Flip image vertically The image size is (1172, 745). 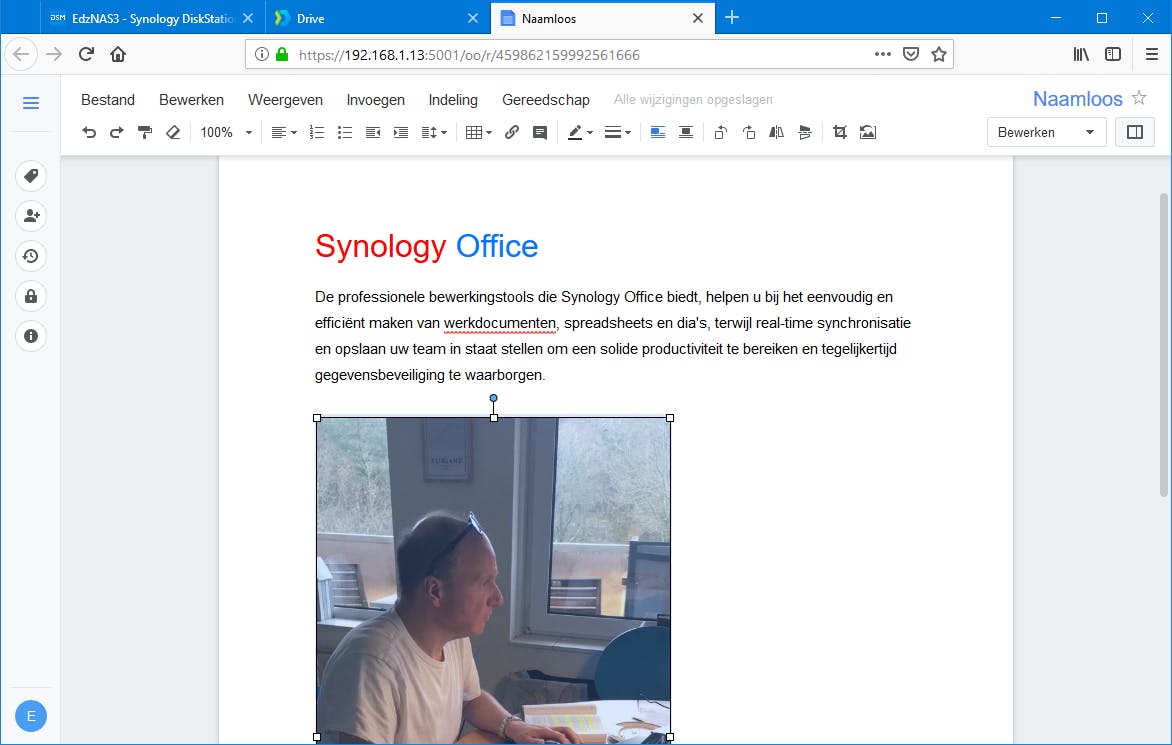(805, 132)
